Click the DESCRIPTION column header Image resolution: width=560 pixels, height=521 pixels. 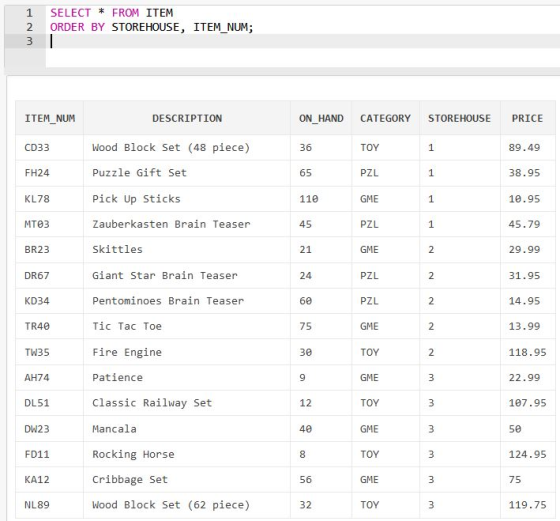[187, 118]
